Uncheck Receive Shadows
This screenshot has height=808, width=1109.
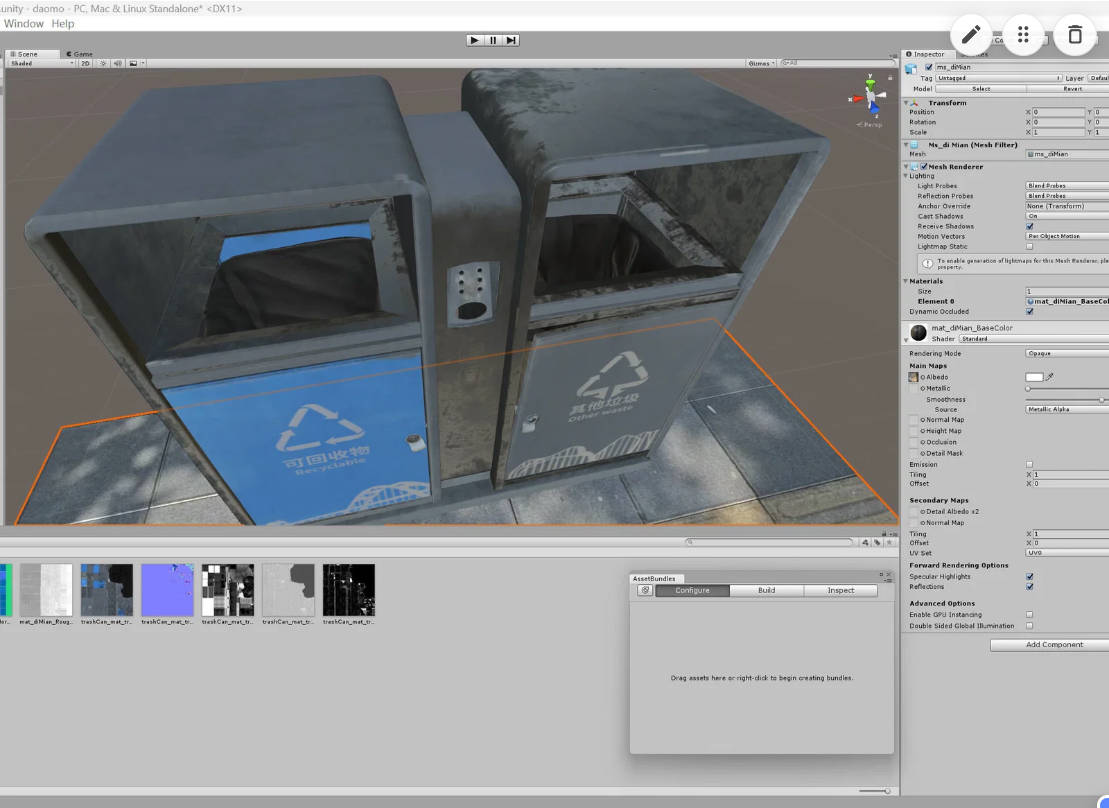pyautogui.click(x=1030, y=226)
